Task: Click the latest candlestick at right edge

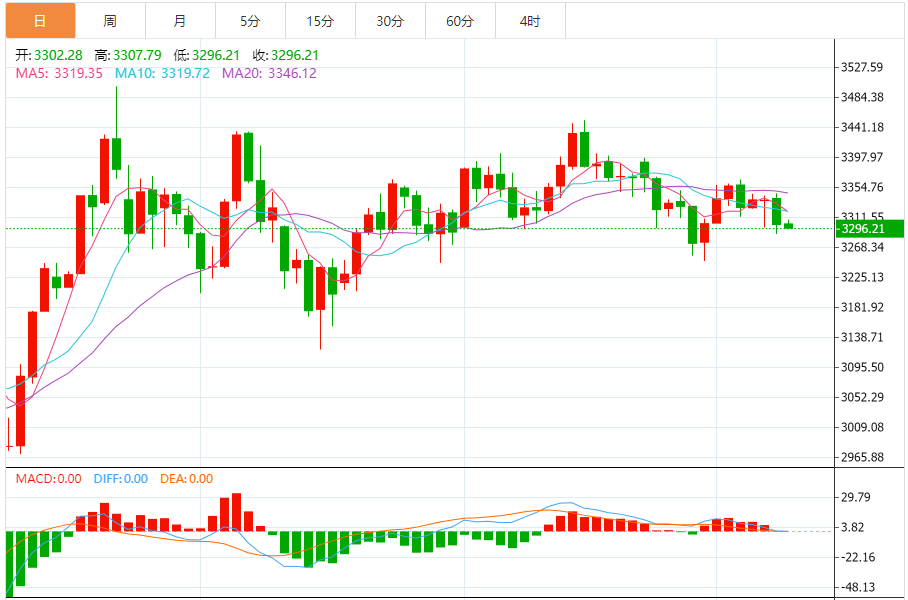Action: 789,225
